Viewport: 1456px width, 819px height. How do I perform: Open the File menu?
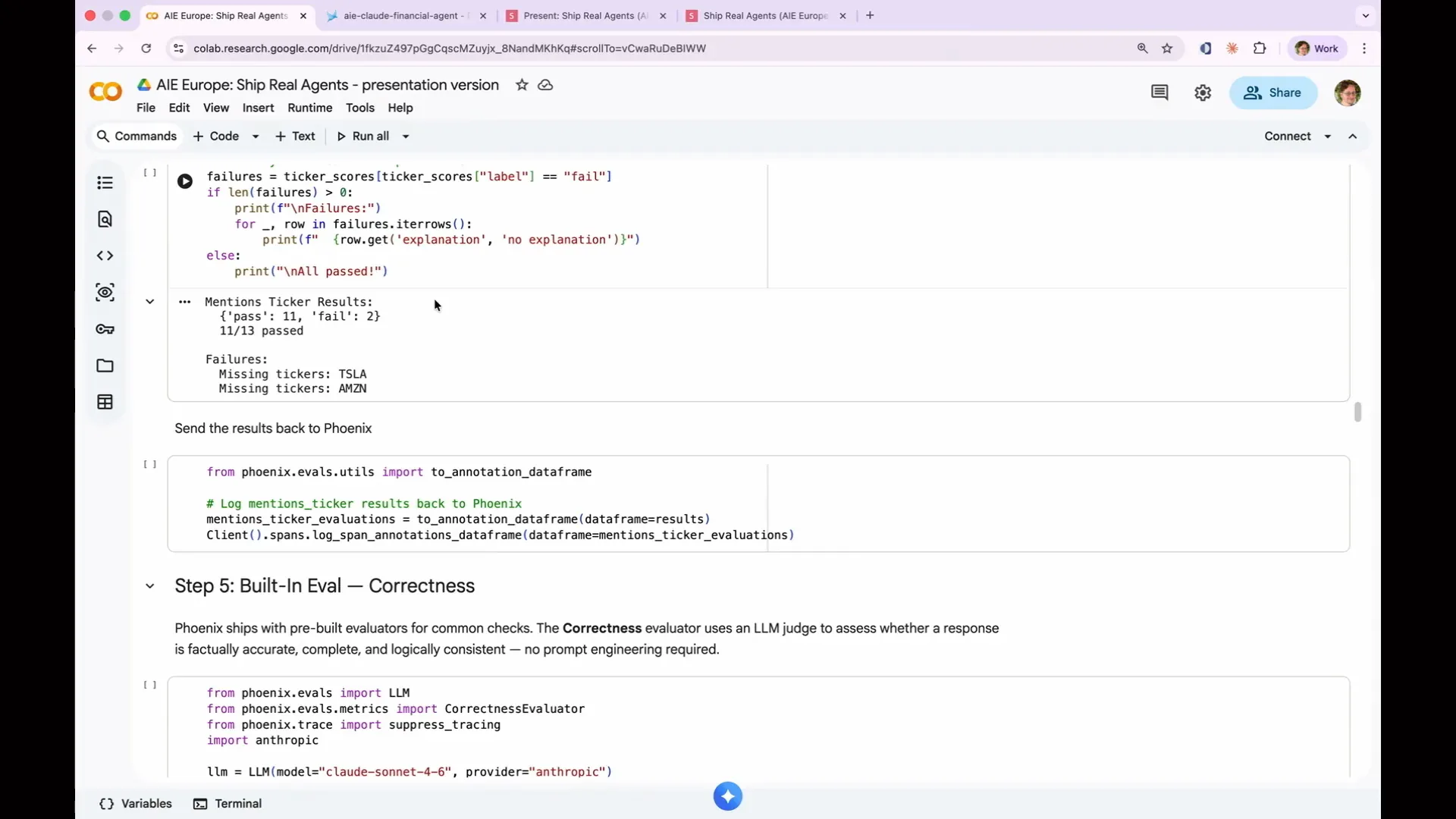click(146, 108)
